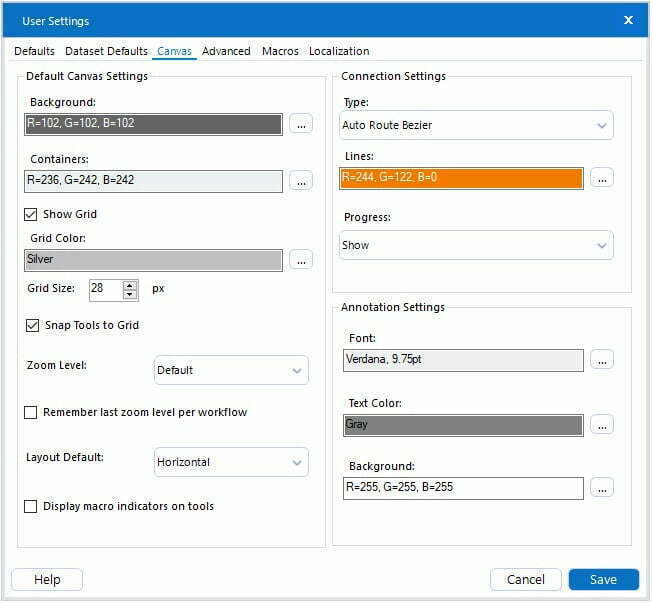Open annotation Background color ellipsis button

[x=601, y=488]
